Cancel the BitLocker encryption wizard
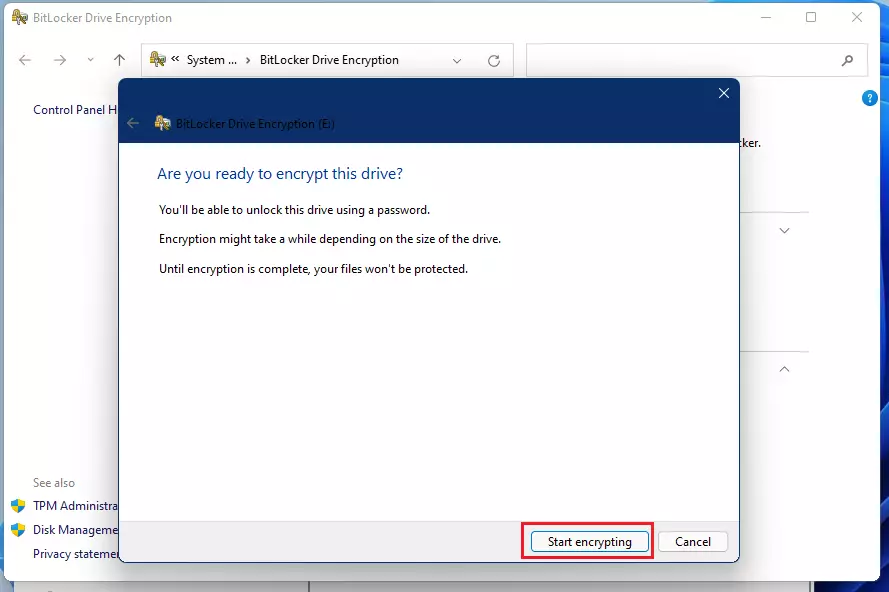 692,542
